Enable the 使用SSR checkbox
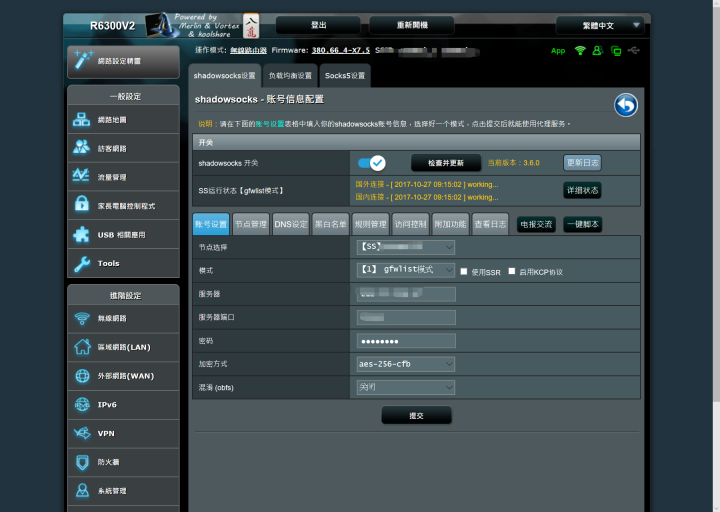The height and width of the screenshot is (512, 720). (464, 271)
